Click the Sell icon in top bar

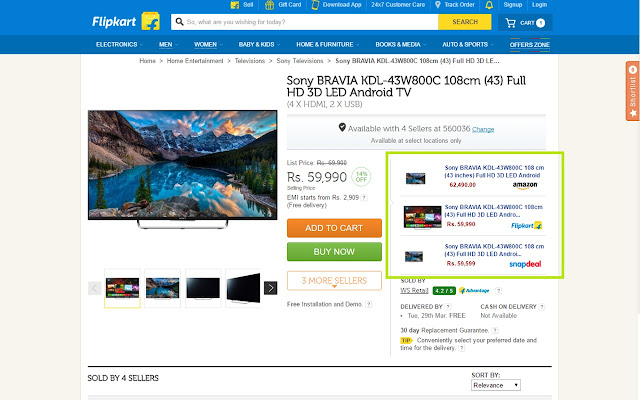click(x=235, y=5)
